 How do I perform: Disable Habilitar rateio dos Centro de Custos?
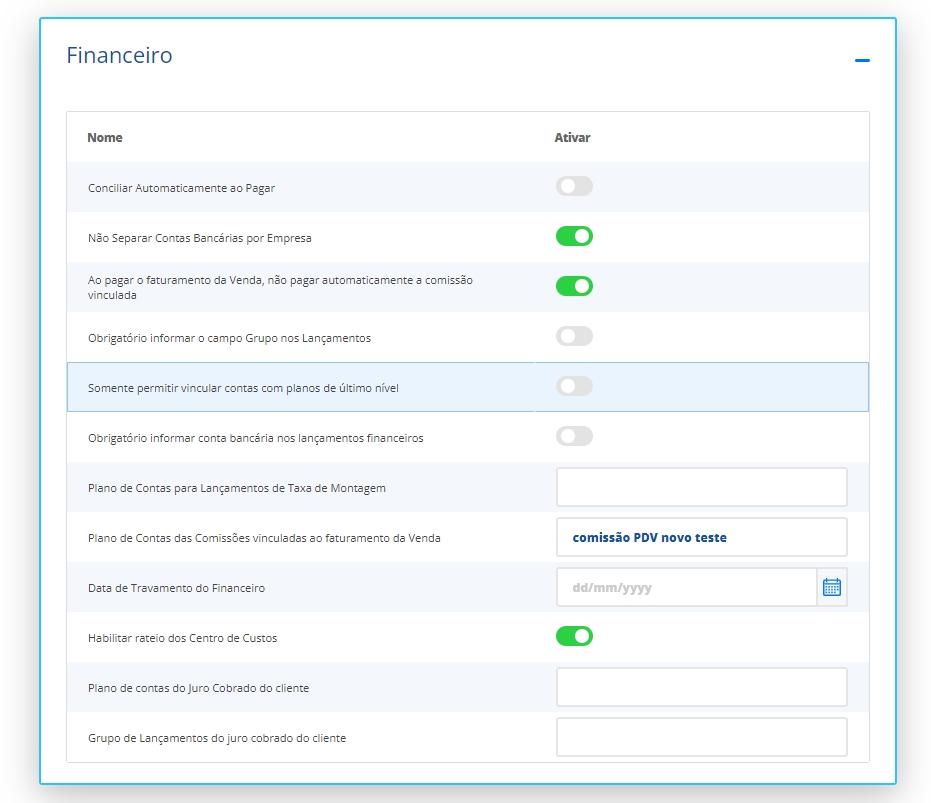point(574,637)
